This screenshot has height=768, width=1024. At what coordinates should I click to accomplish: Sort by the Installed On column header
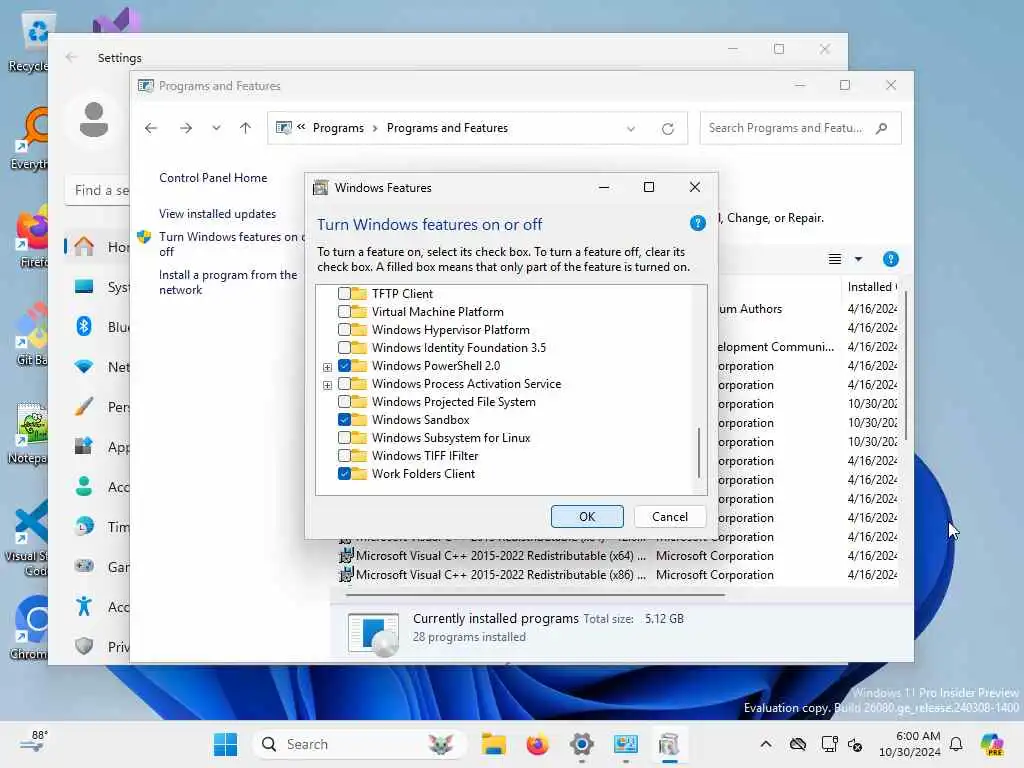872,287
